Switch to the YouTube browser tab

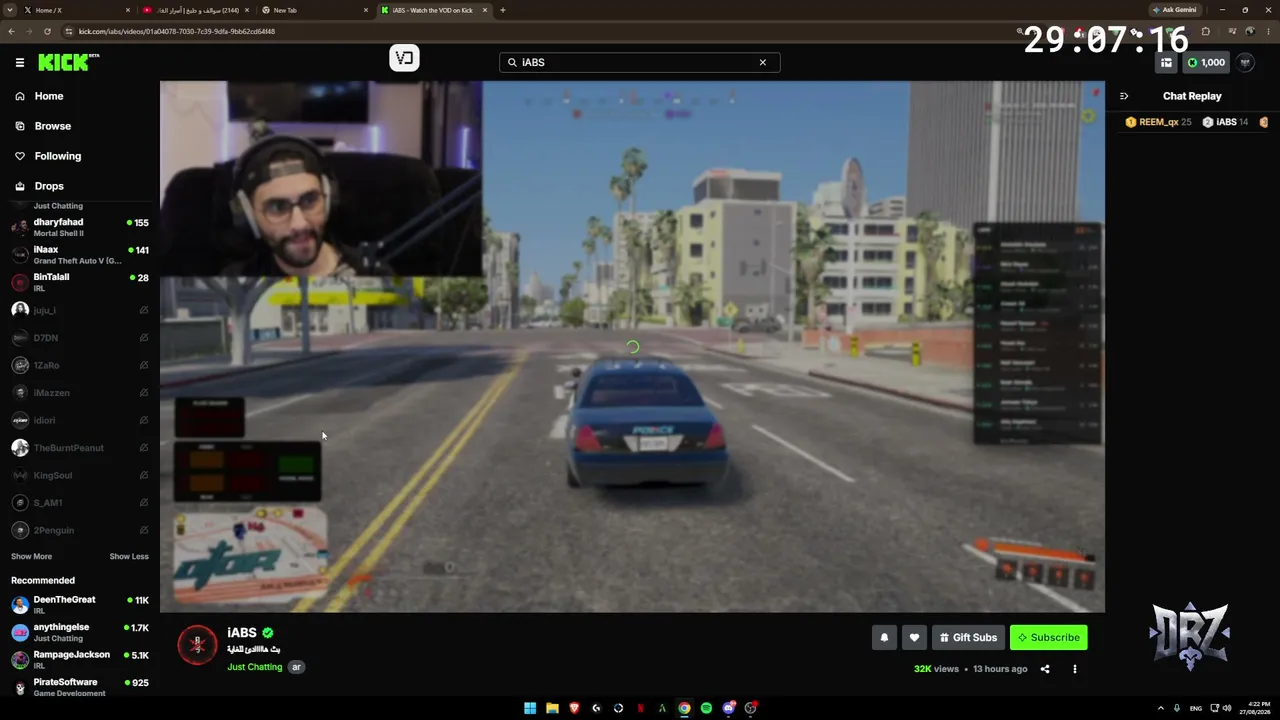195,10
